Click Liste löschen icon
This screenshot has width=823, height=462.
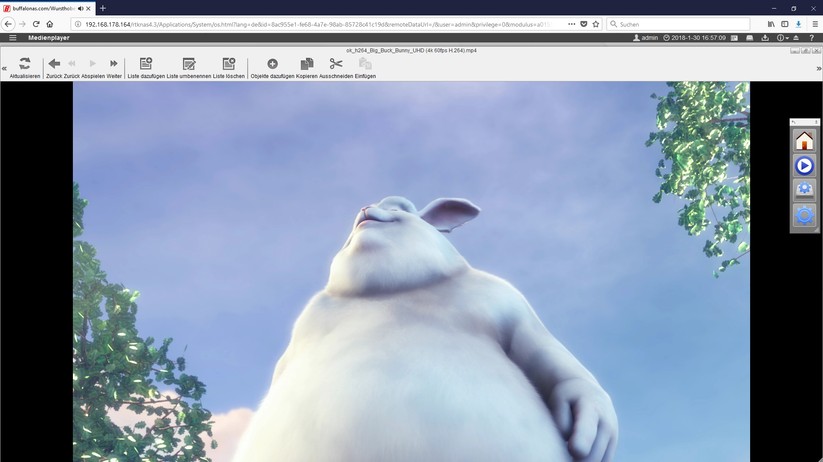(x=229, y=64)
